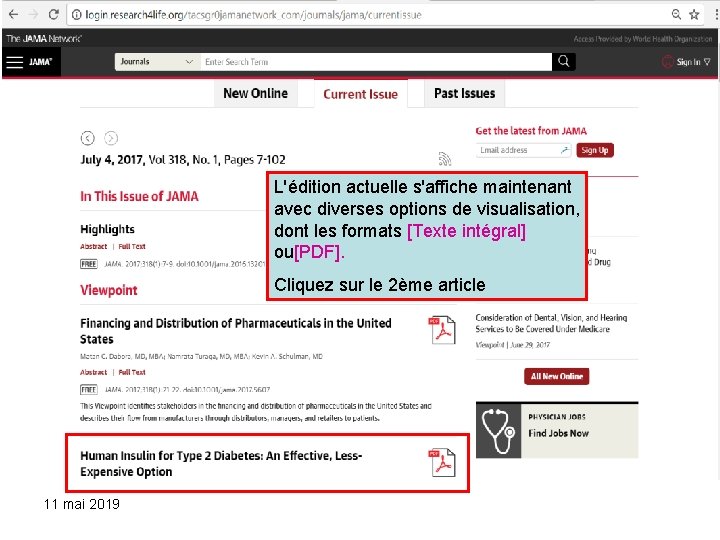Image resolution: width=720 pixels, height=540 pixels.
Task: Click the stethoscope Physician Jobs icon
Action: pyautogui.click(x=498, y=431)
